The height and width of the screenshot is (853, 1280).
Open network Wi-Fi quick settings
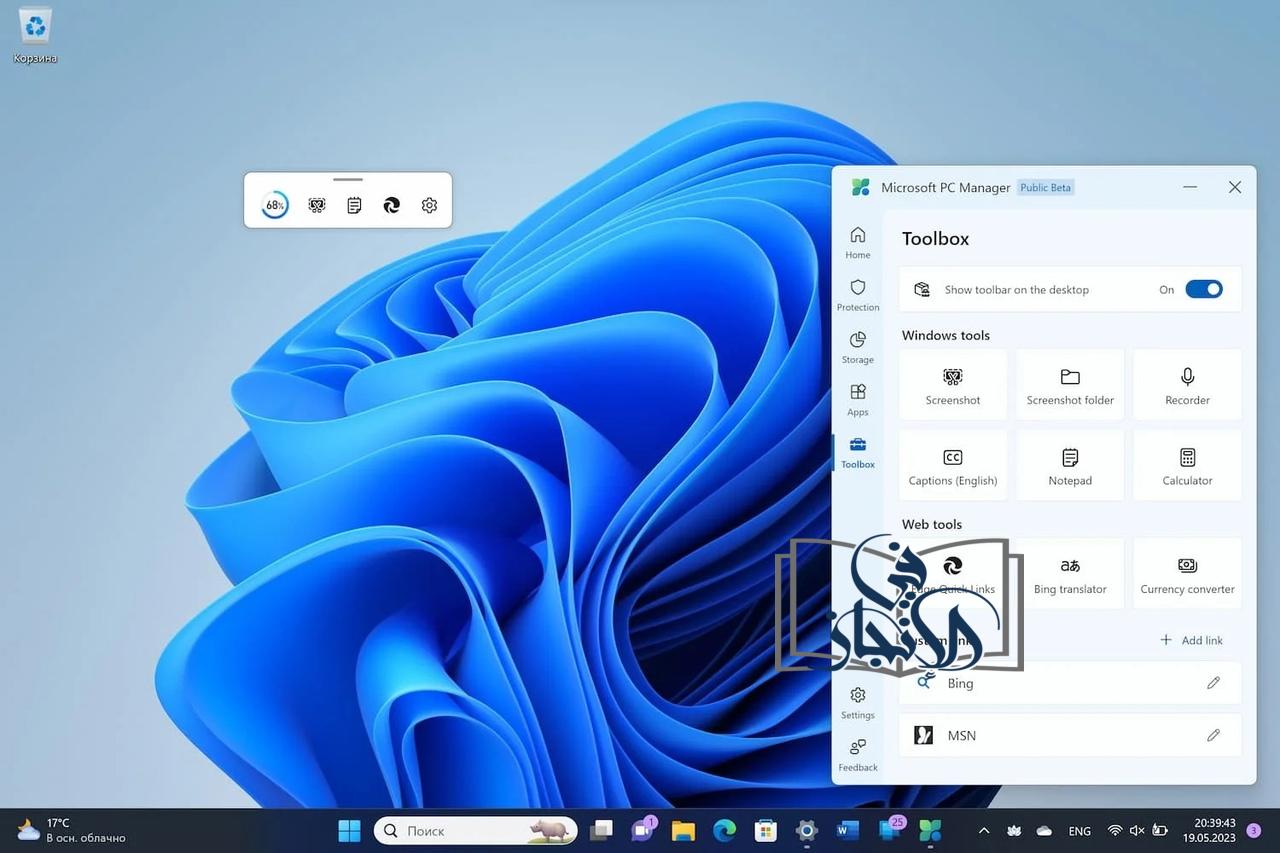point(1115,830)
